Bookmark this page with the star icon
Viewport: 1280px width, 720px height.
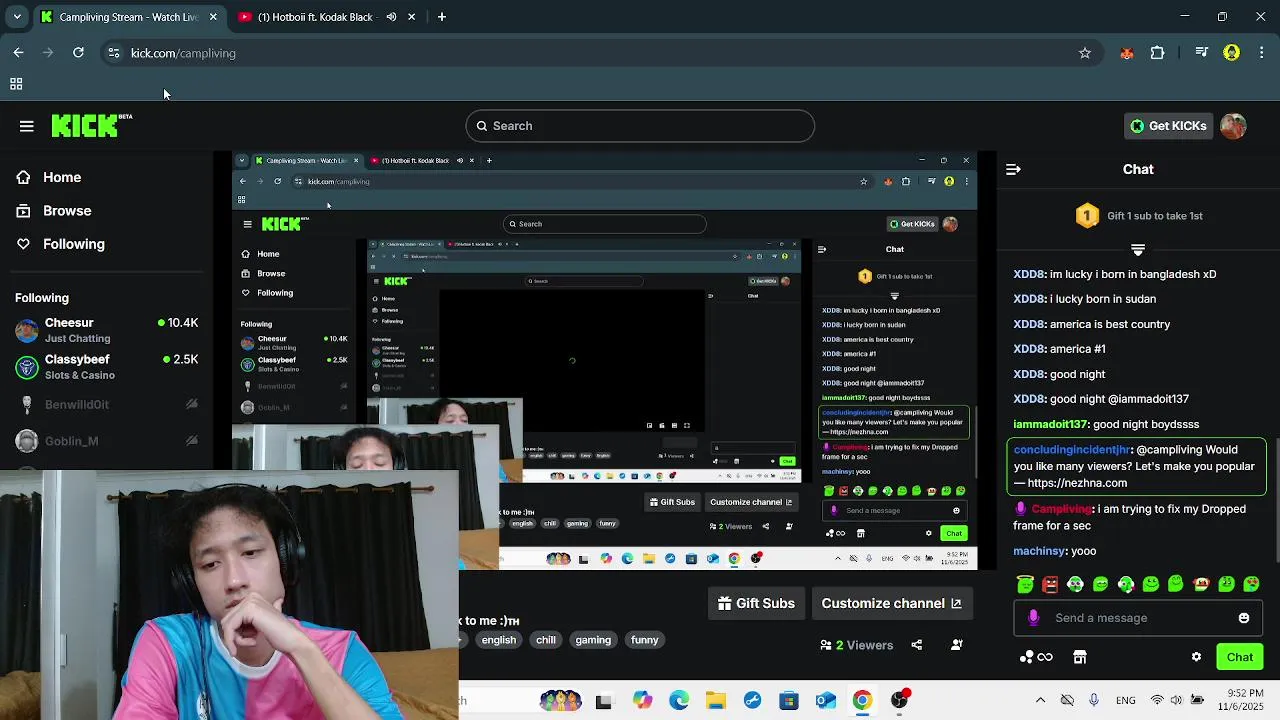point(1085,53)
